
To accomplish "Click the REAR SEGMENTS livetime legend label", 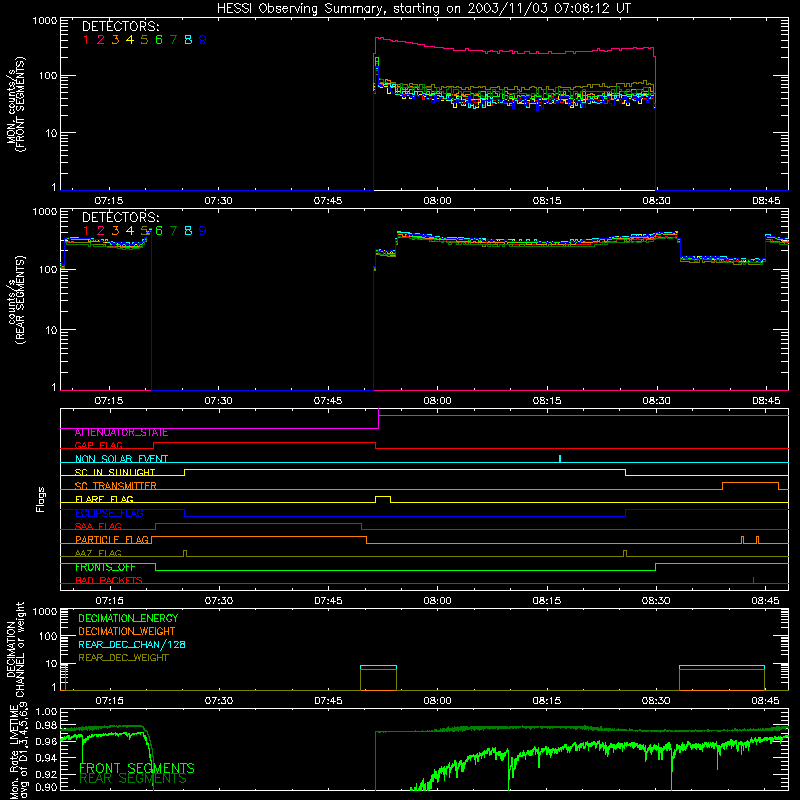I will 133,779.
